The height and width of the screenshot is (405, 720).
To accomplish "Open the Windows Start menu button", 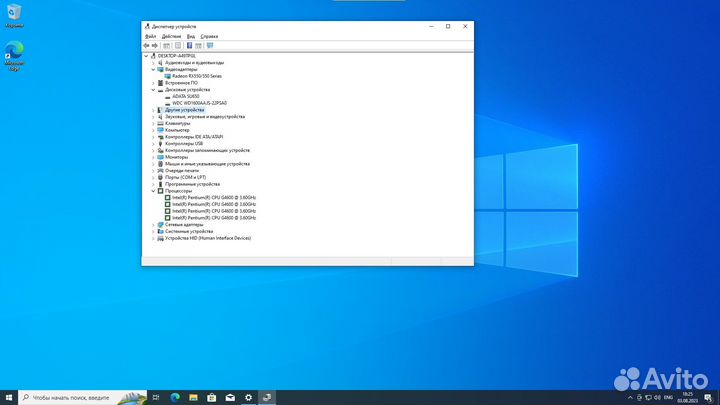I will pyautogui.click(x=8, y=397).
